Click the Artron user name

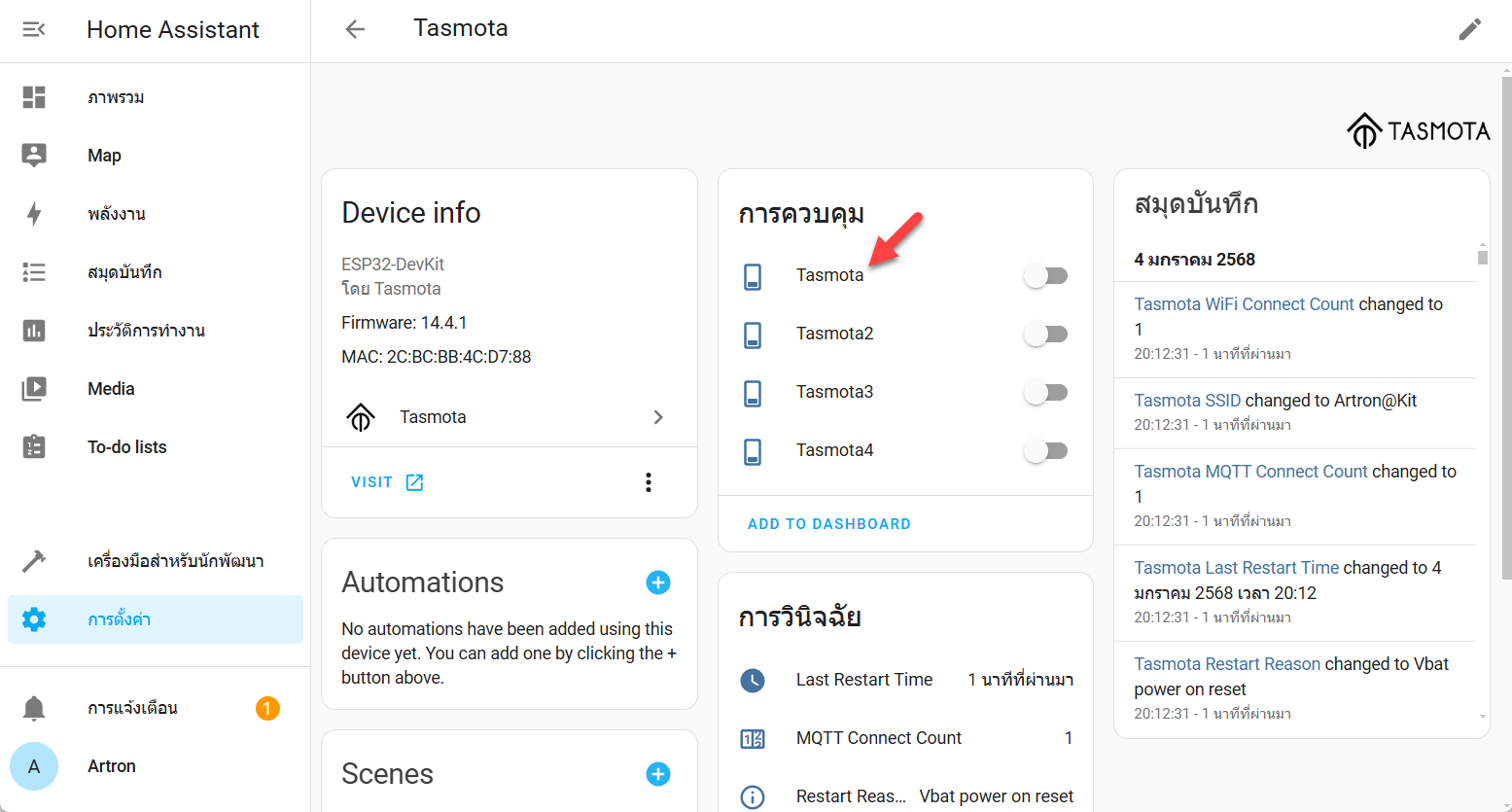(x=112, y=766)
